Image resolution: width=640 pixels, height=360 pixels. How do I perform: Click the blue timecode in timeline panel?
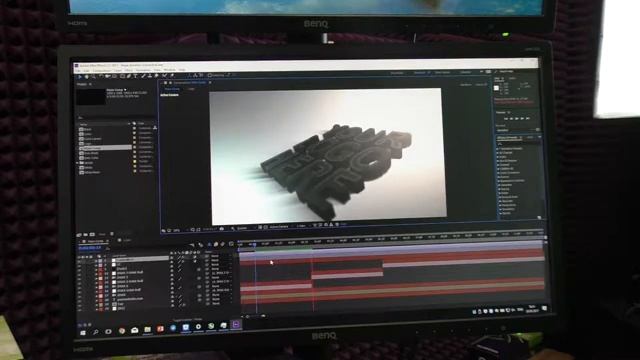[x=89, y=248]
